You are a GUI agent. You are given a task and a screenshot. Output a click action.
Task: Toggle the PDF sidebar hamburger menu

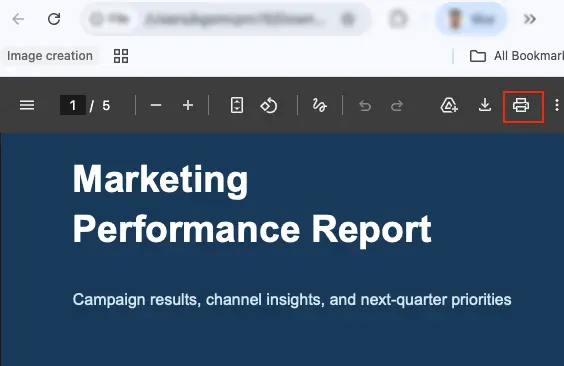coord(27,105)
